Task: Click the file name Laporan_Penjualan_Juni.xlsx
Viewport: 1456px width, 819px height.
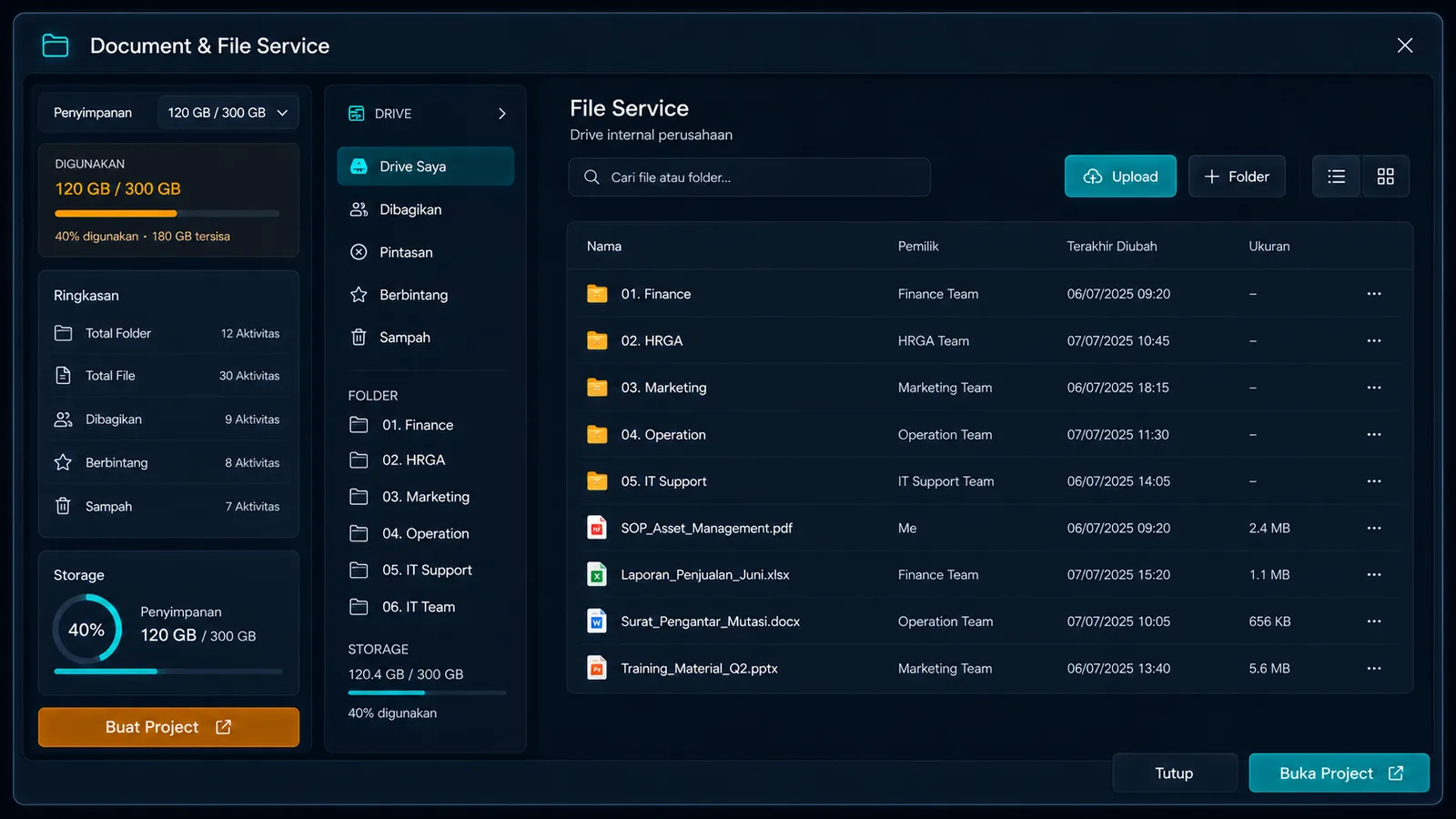Action: click(x=705, y=575)
